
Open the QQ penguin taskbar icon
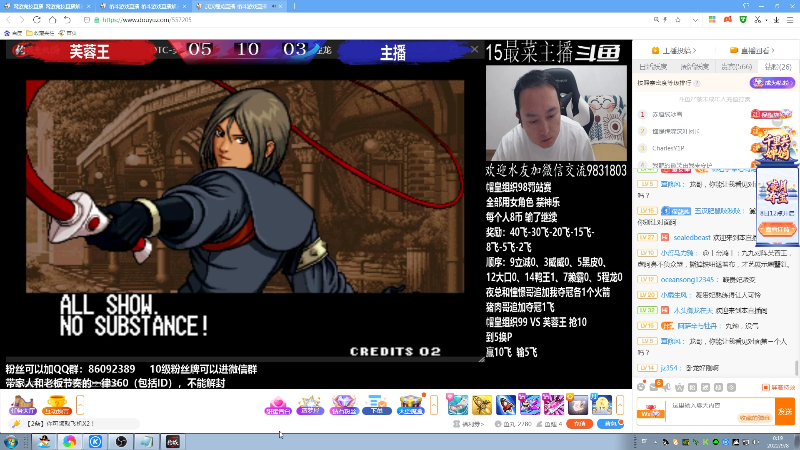[x=44, y=441]
